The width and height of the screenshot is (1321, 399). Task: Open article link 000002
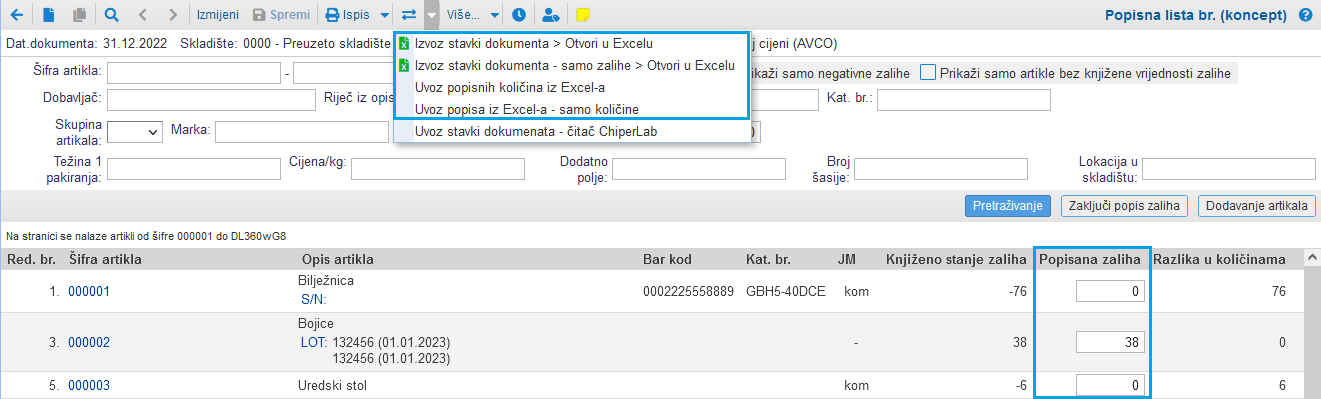click(x=89, y=343)
